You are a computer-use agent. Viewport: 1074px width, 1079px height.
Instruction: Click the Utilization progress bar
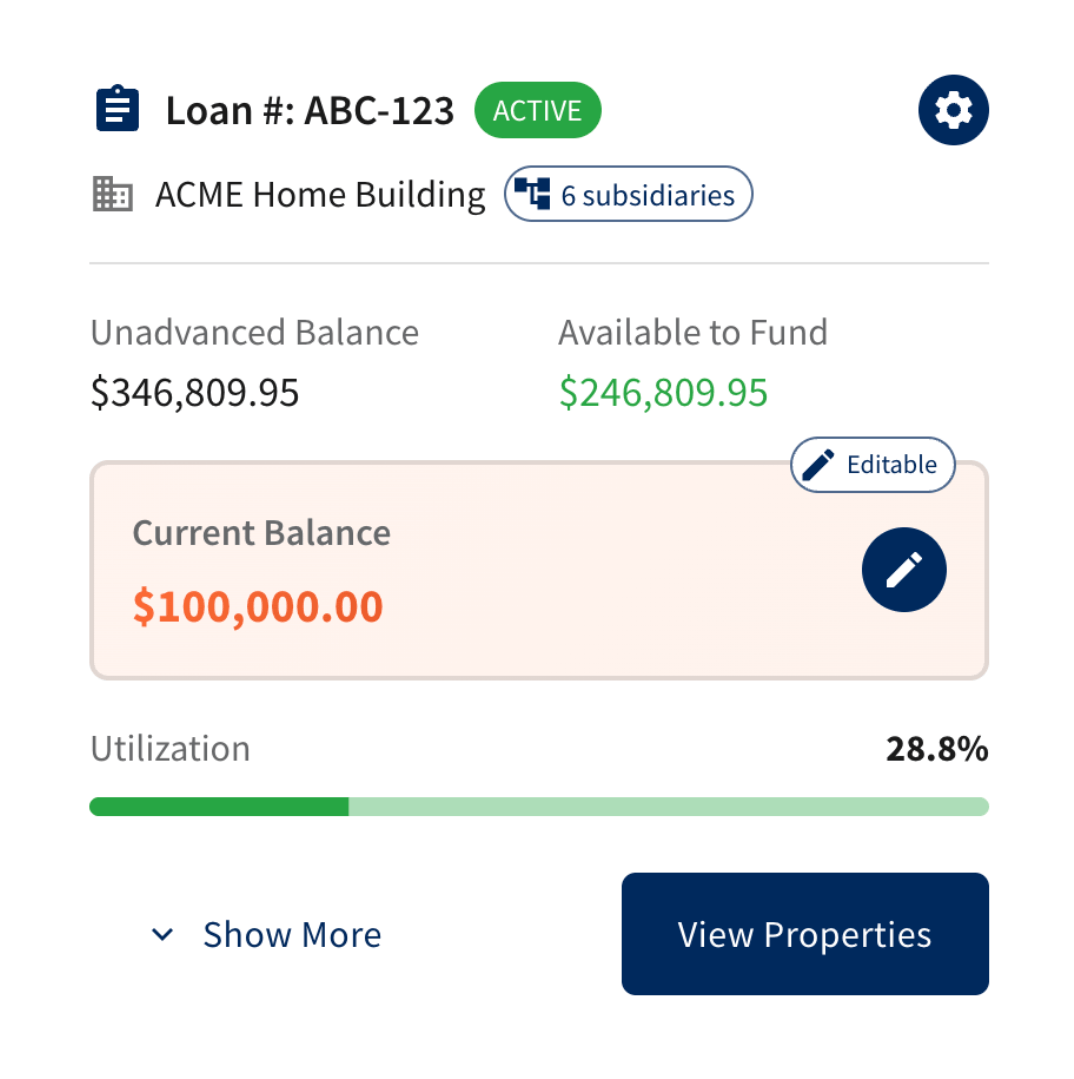[538, 806]
